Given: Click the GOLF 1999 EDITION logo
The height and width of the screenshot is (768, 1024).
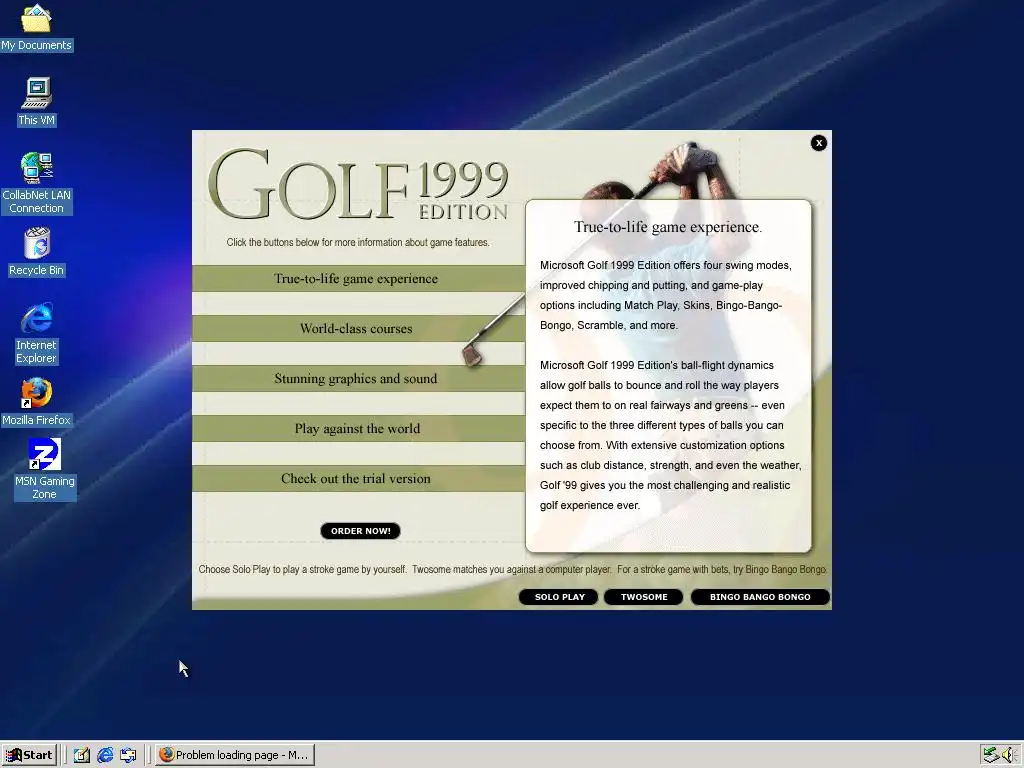Looking at the screenshot, I should tap(359, 185).
